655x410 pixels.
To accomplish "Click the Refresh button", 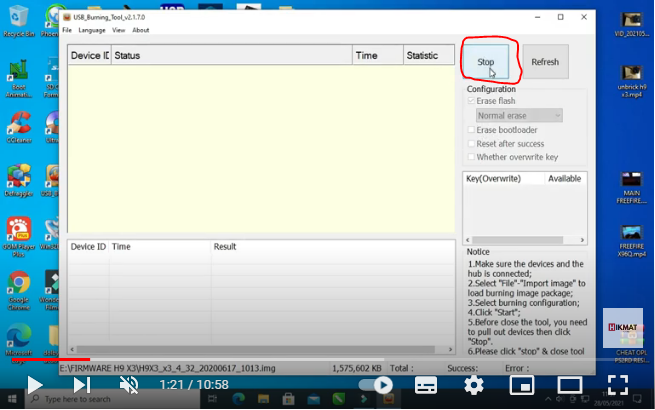I will coord(545,62).
